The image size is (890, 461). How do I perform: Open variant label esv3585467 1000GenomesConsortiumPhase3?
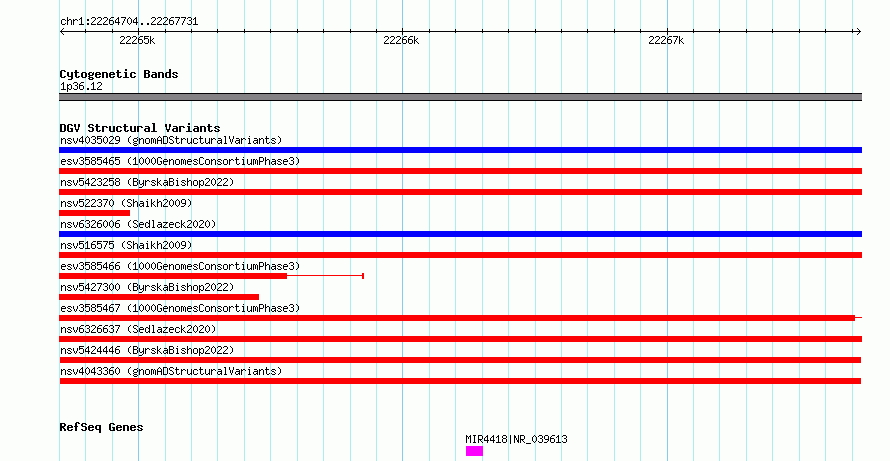click(180, 308)
